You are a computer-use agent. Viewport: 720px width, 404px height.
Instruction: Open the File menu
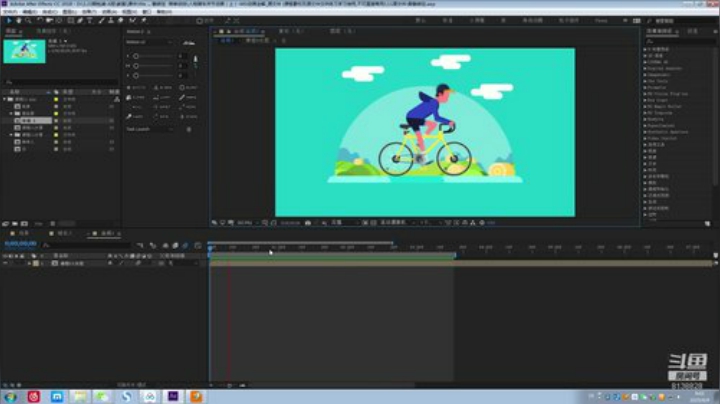click(x=10, y=11)
